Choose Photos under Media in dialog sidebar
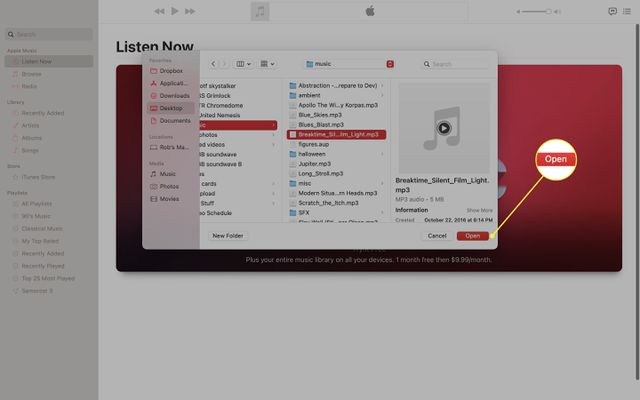 pos(169,186)
